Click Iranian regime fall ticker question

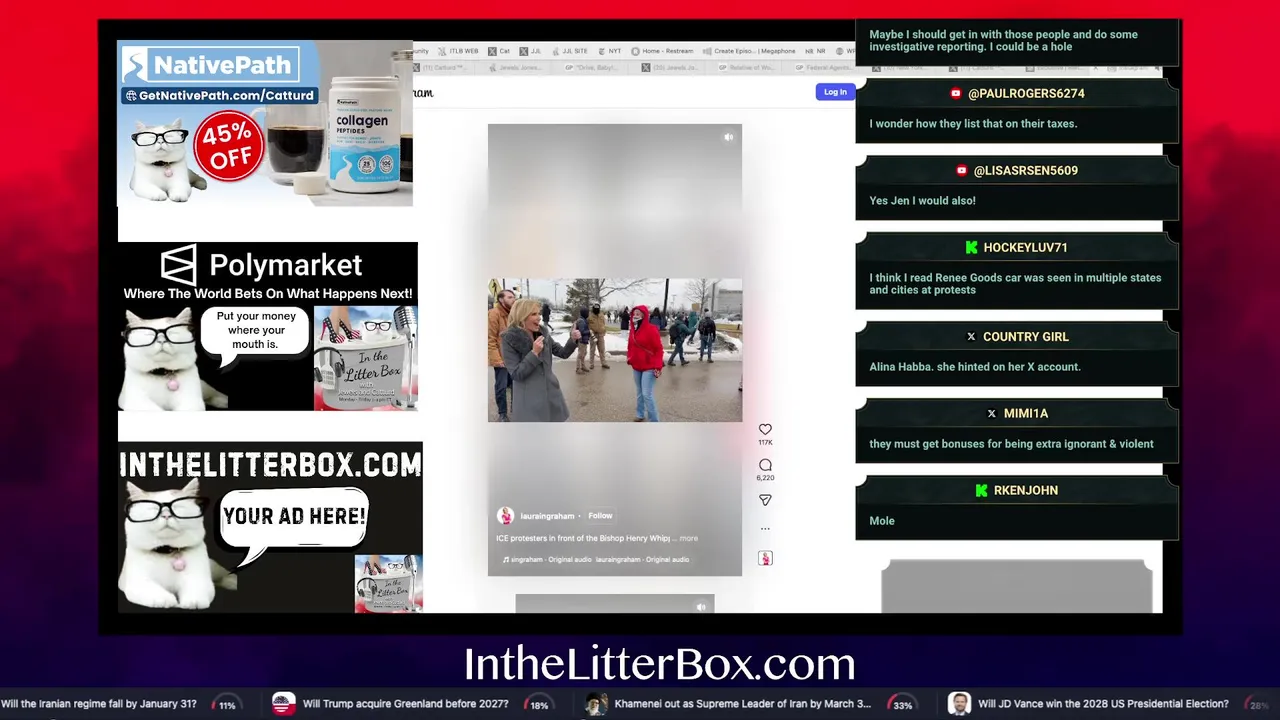tap(98, 704)
